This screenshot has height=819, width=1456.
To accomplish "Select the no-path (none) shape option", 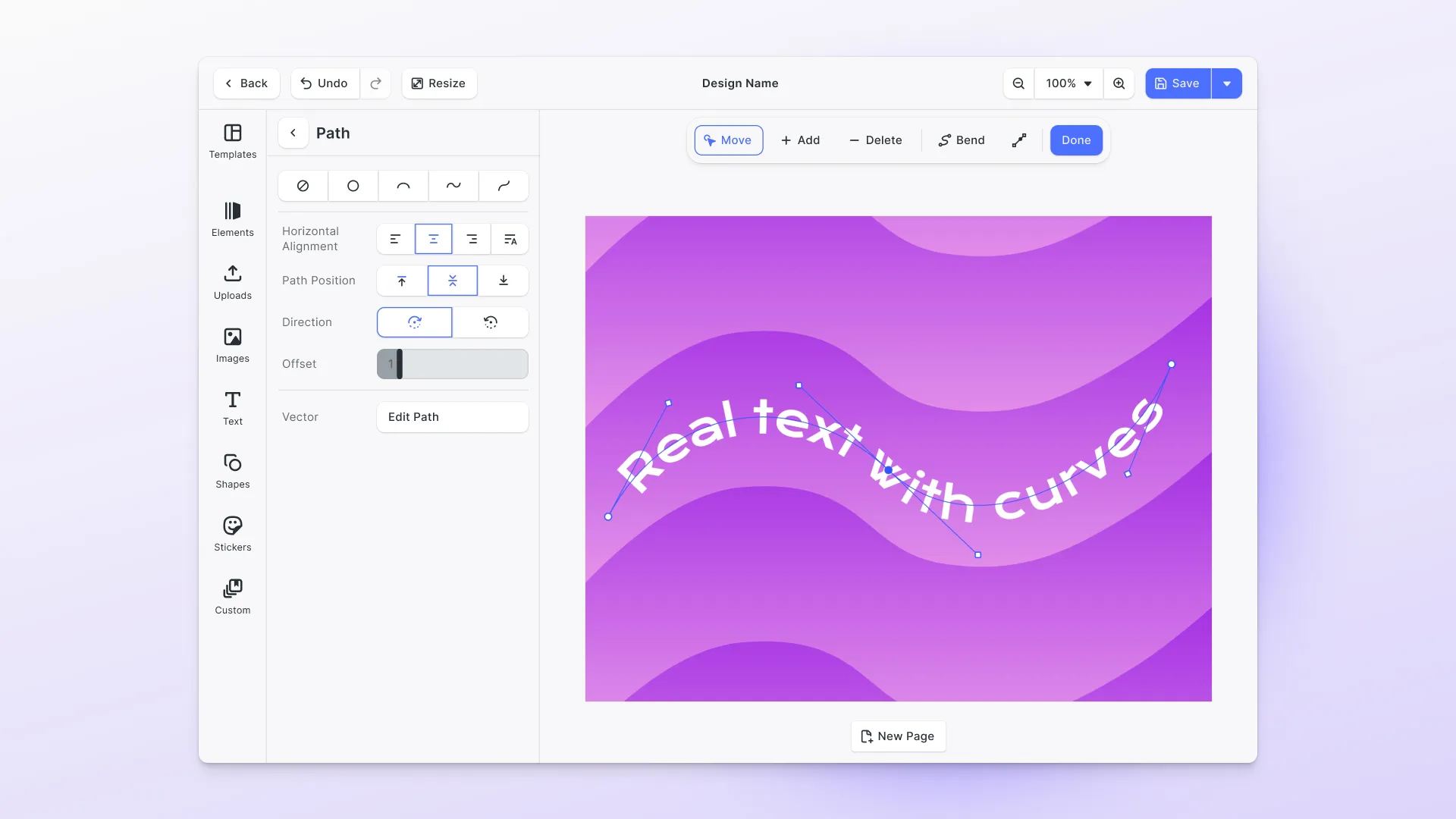I will [x=303, y=186].
